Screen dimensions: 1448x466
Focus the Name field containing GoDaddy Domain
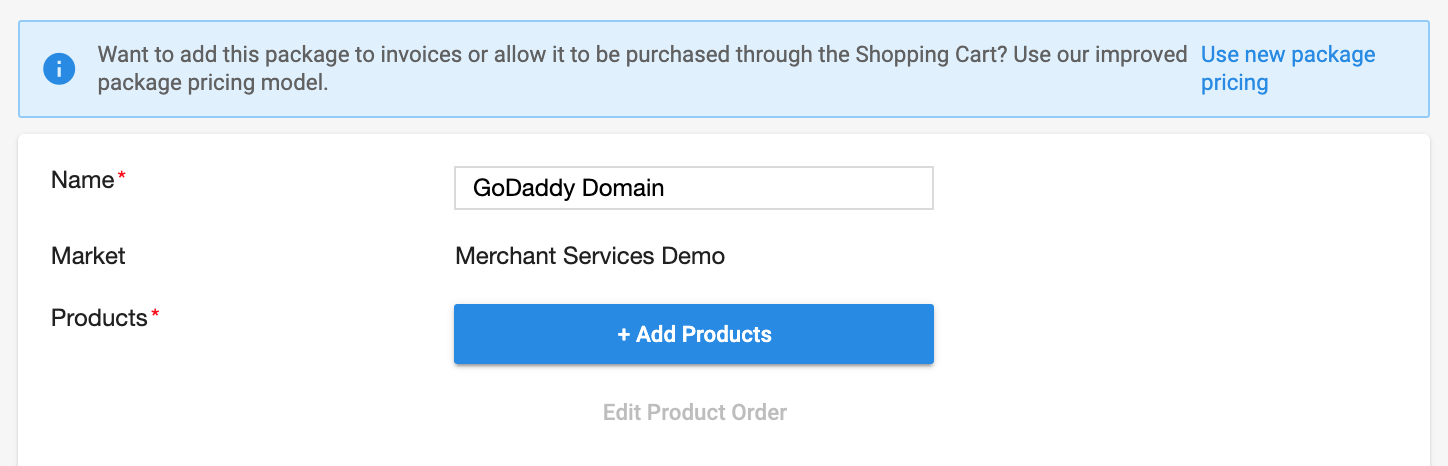tap(693, 188)
